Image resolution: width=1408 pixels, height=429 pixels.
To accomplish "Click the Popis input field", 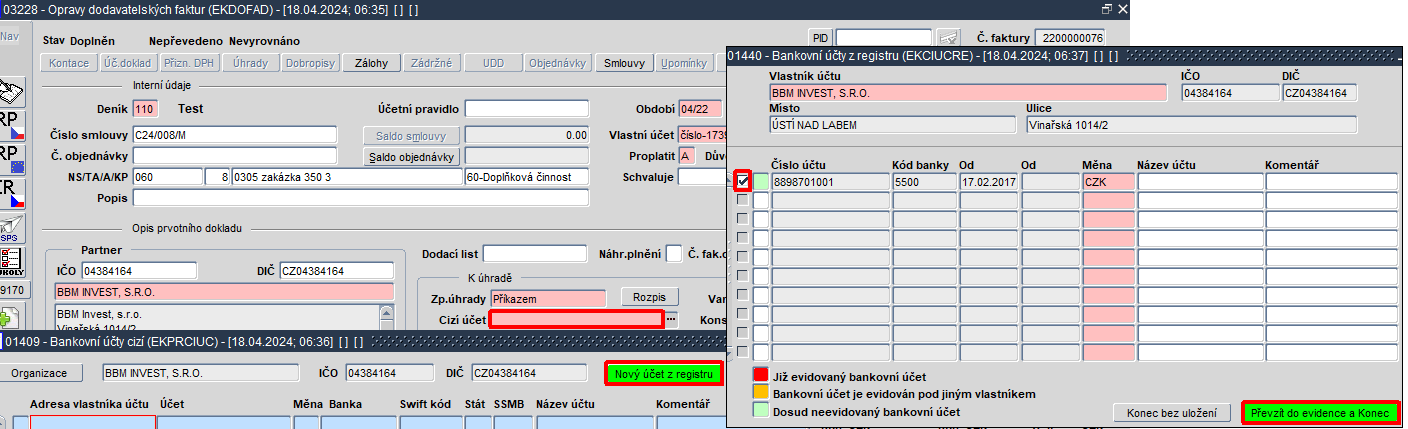I will coord(360,198).
